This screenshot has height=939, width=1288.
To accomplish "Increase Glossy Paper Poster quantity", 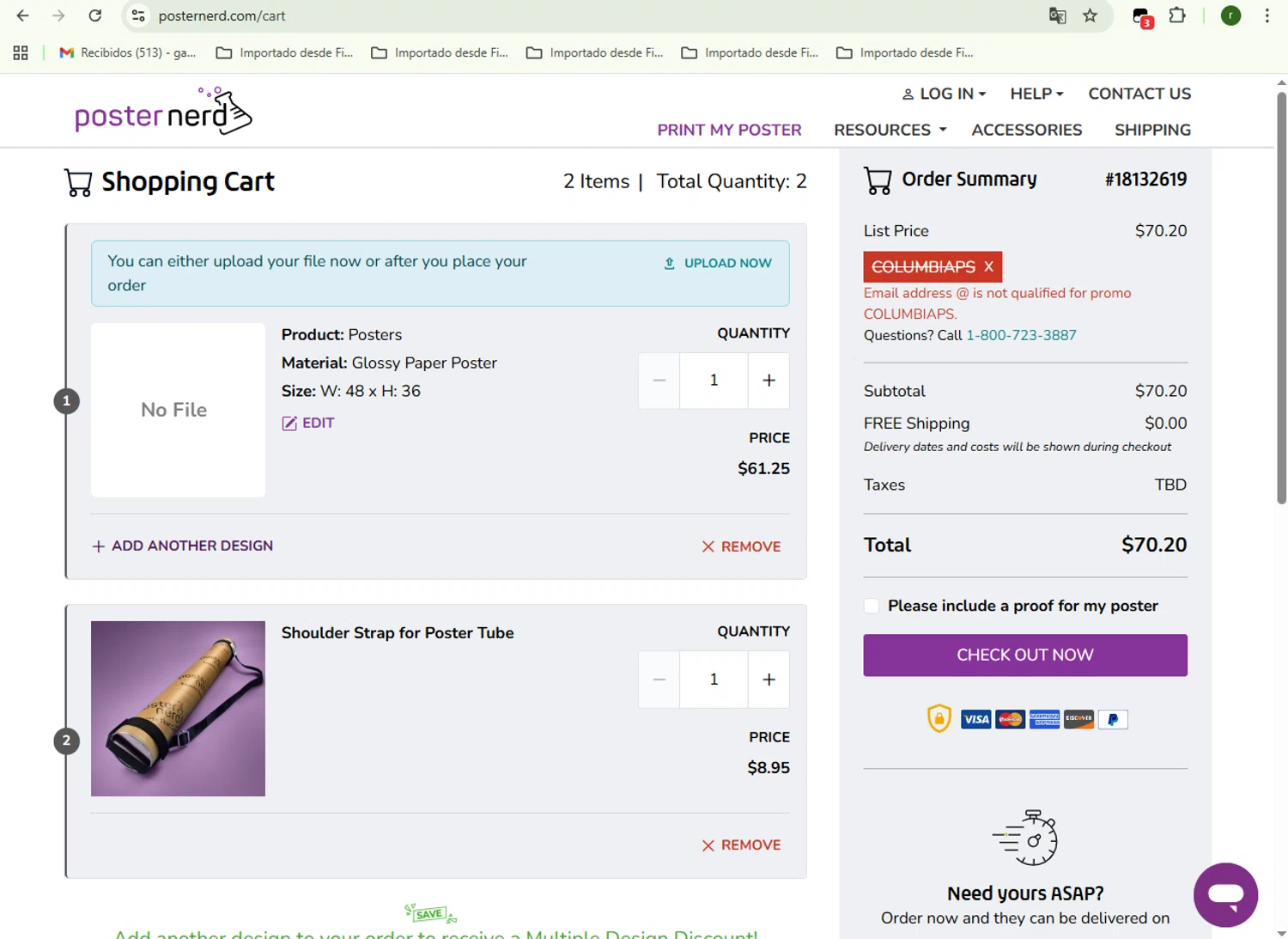I will pyautogui.click(x=769, y=381).
